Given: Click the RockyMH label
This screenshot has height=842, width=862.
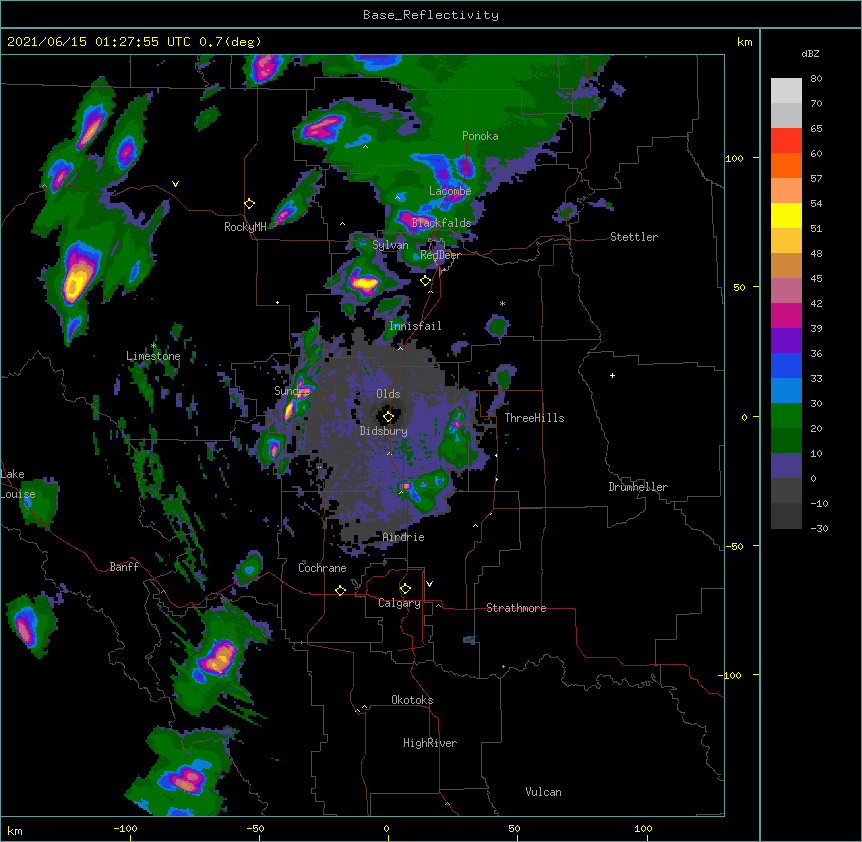Looking at the screenshot, I should point(245,226).
